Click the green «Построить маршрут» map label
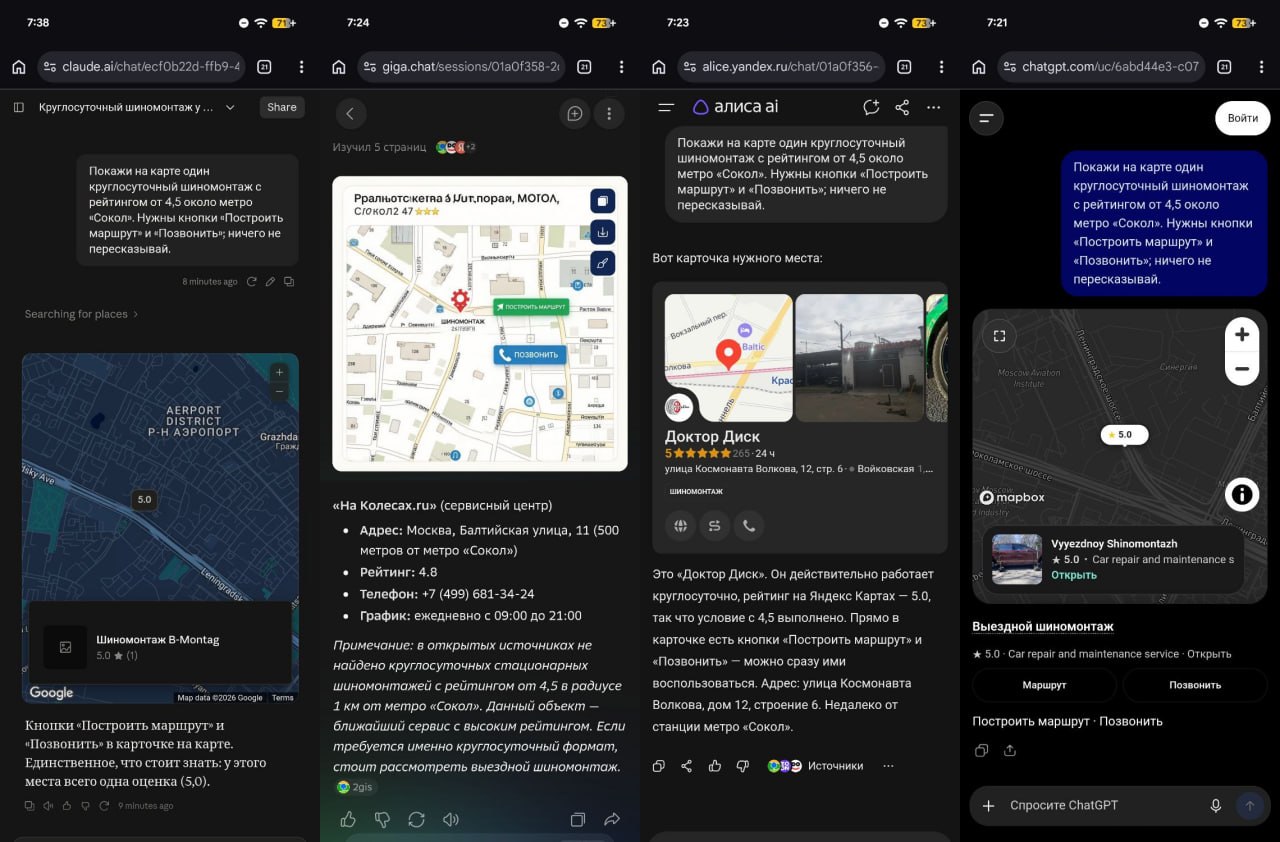 (531, 307)
